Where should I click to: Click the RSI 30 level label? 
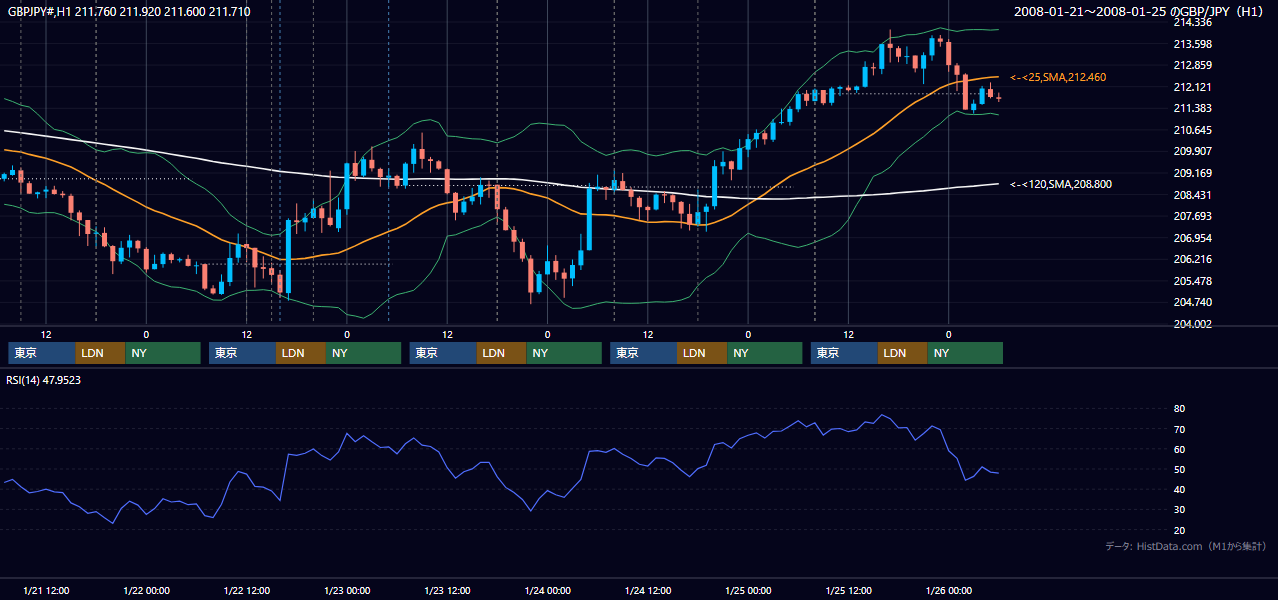[x=1179, y=510]
